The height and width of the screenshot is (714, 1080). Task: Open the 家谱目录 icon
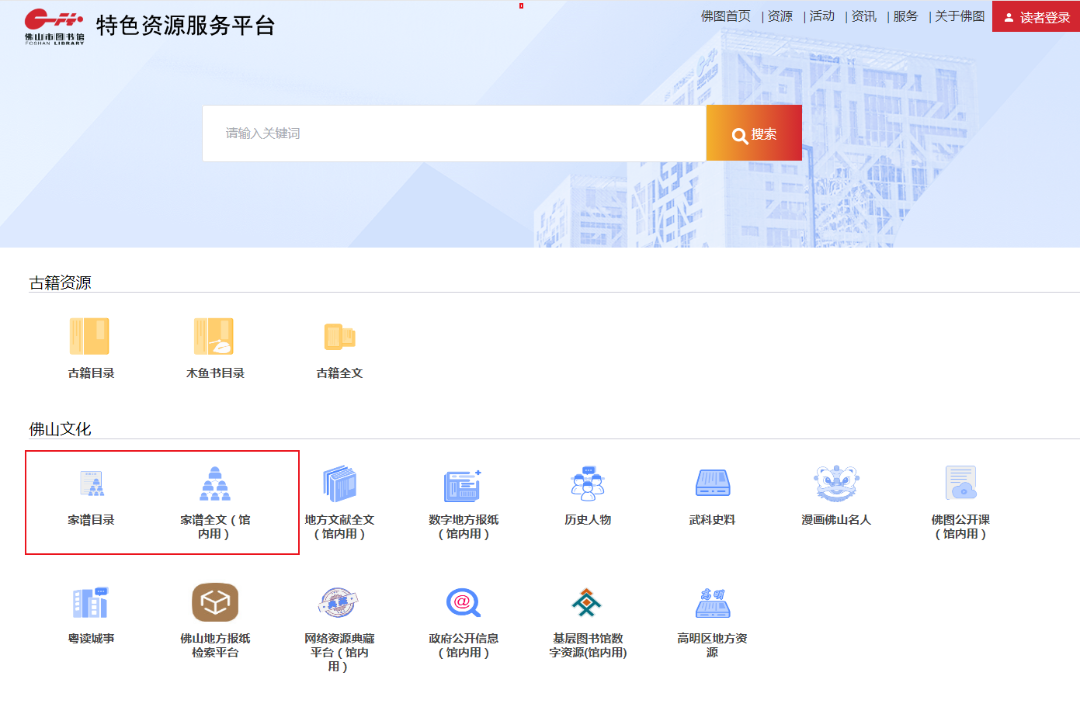pos(91,483)
